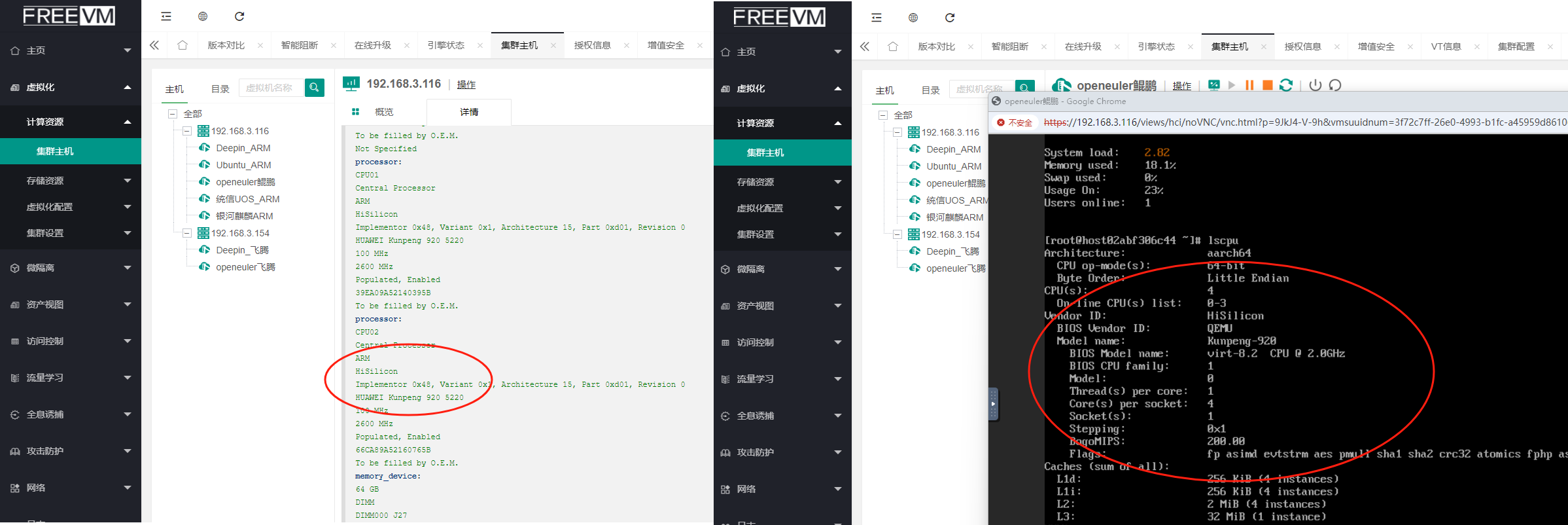Collapse the 虚拟化 section in left sidebar
The width and height of the screenshot is (1568, 525).
[x=71, y=87]
